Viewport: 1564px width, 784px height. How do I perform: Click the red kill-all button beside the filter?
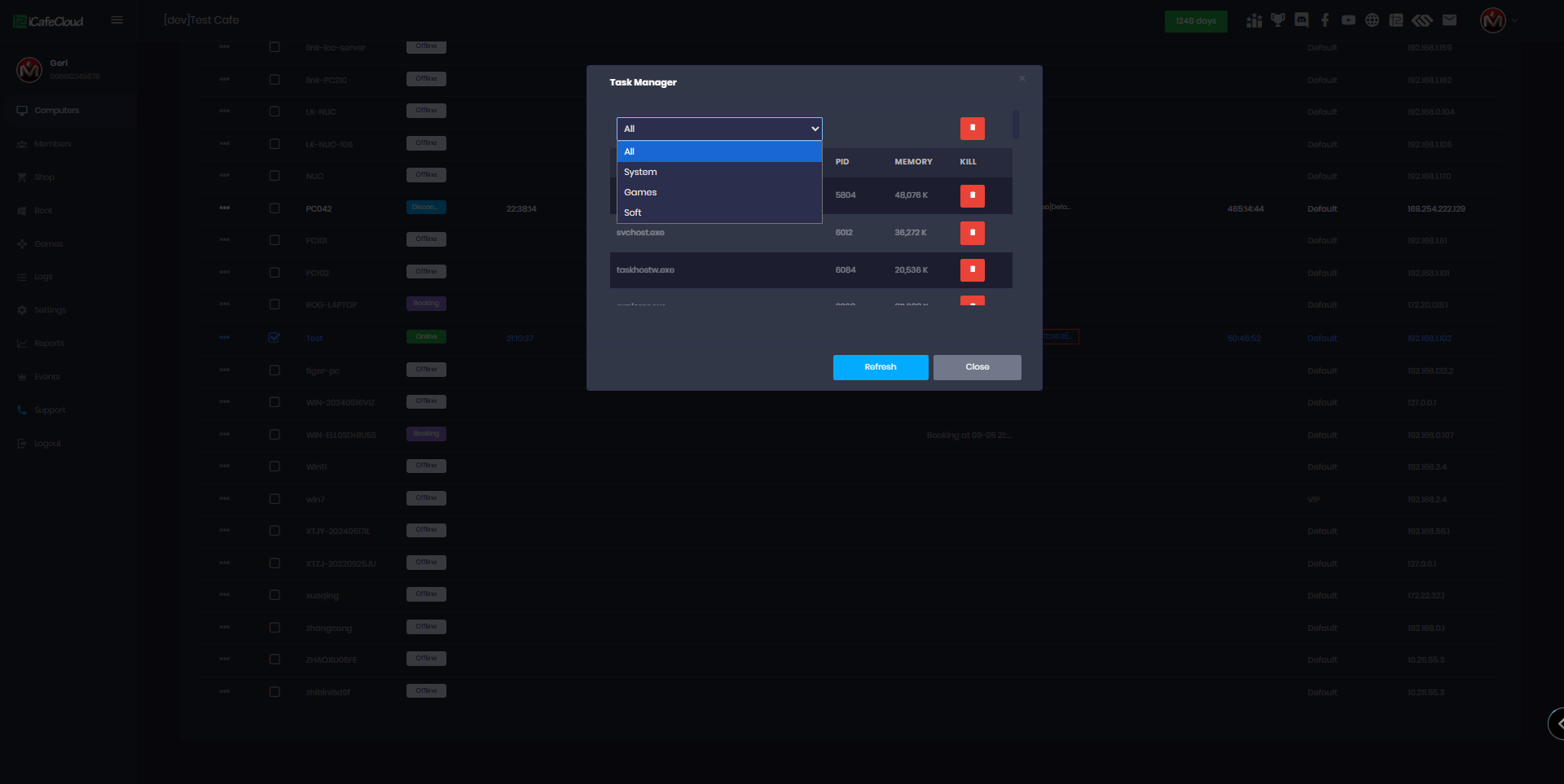[x=972, y=129]
